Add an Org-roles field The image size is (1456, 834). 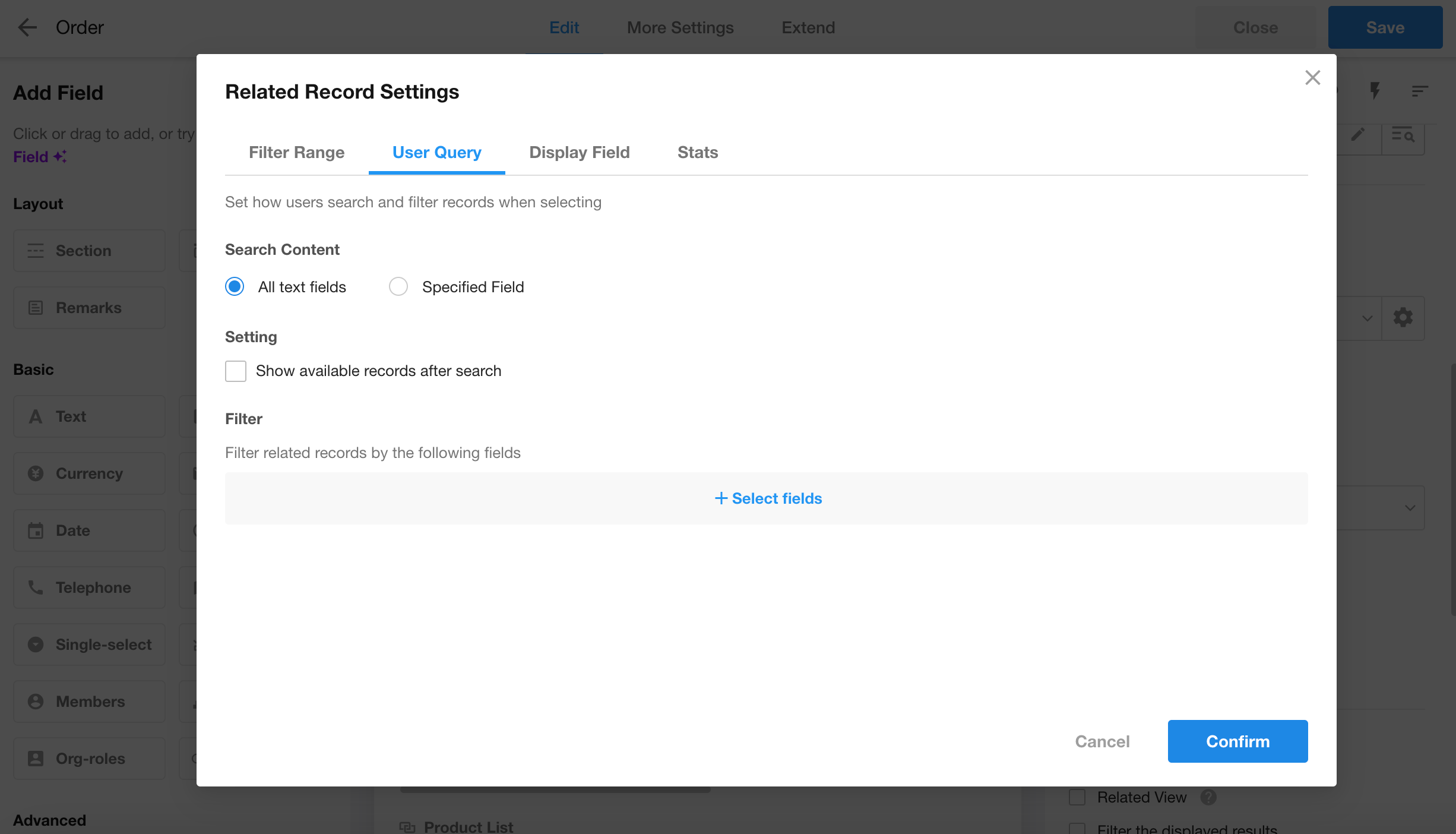pyautogui.click(x=89, y=759)
